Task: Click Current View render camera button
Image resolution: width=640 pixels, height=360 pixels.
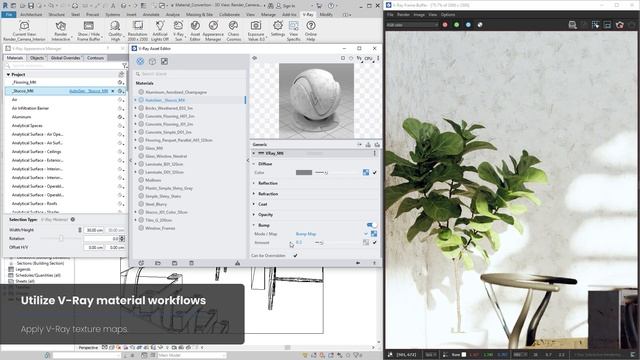Action: tap(24, 31)
